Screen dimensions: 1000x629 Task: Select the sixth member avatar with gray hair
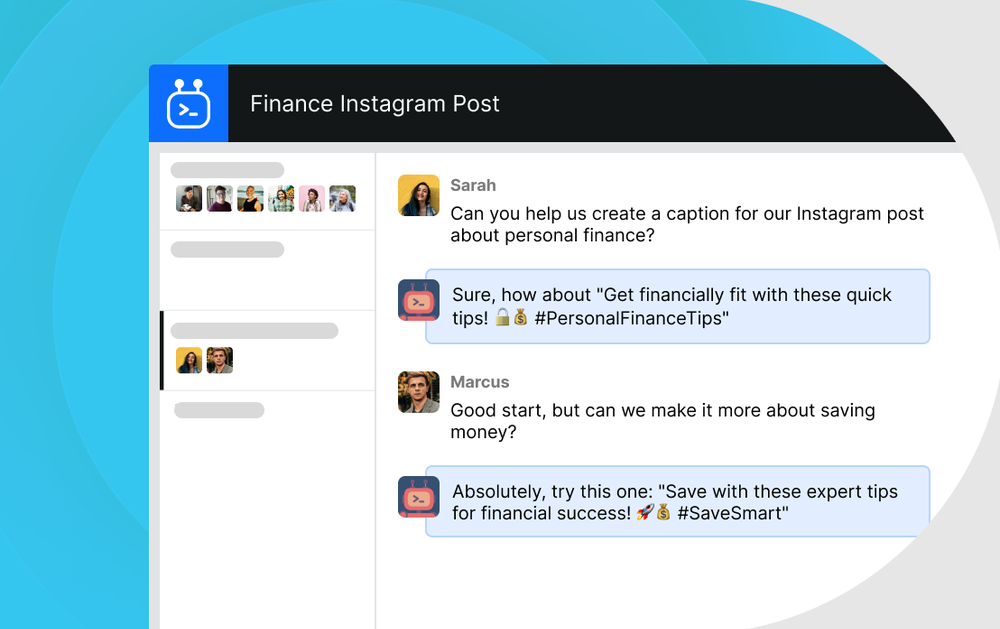(x=342, y=198)
